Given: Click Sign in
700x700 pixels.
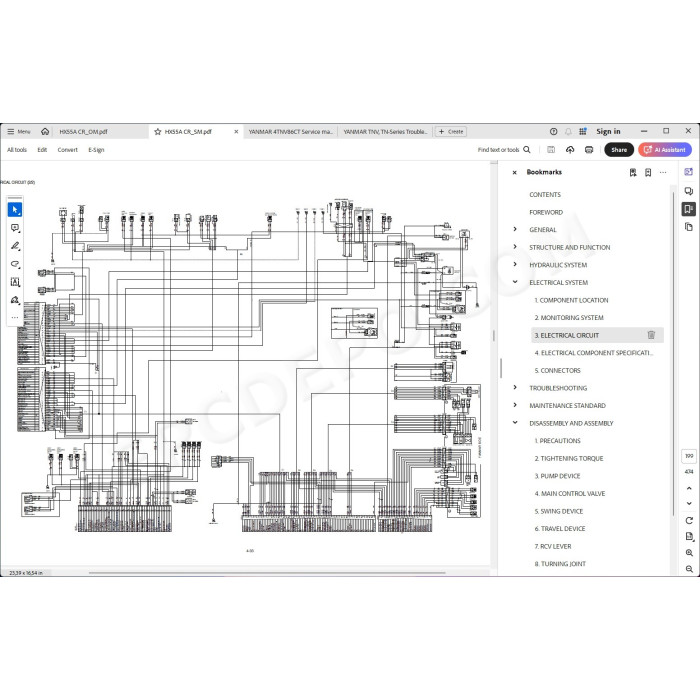Looking at the screenshot, I should pos(608,131).
